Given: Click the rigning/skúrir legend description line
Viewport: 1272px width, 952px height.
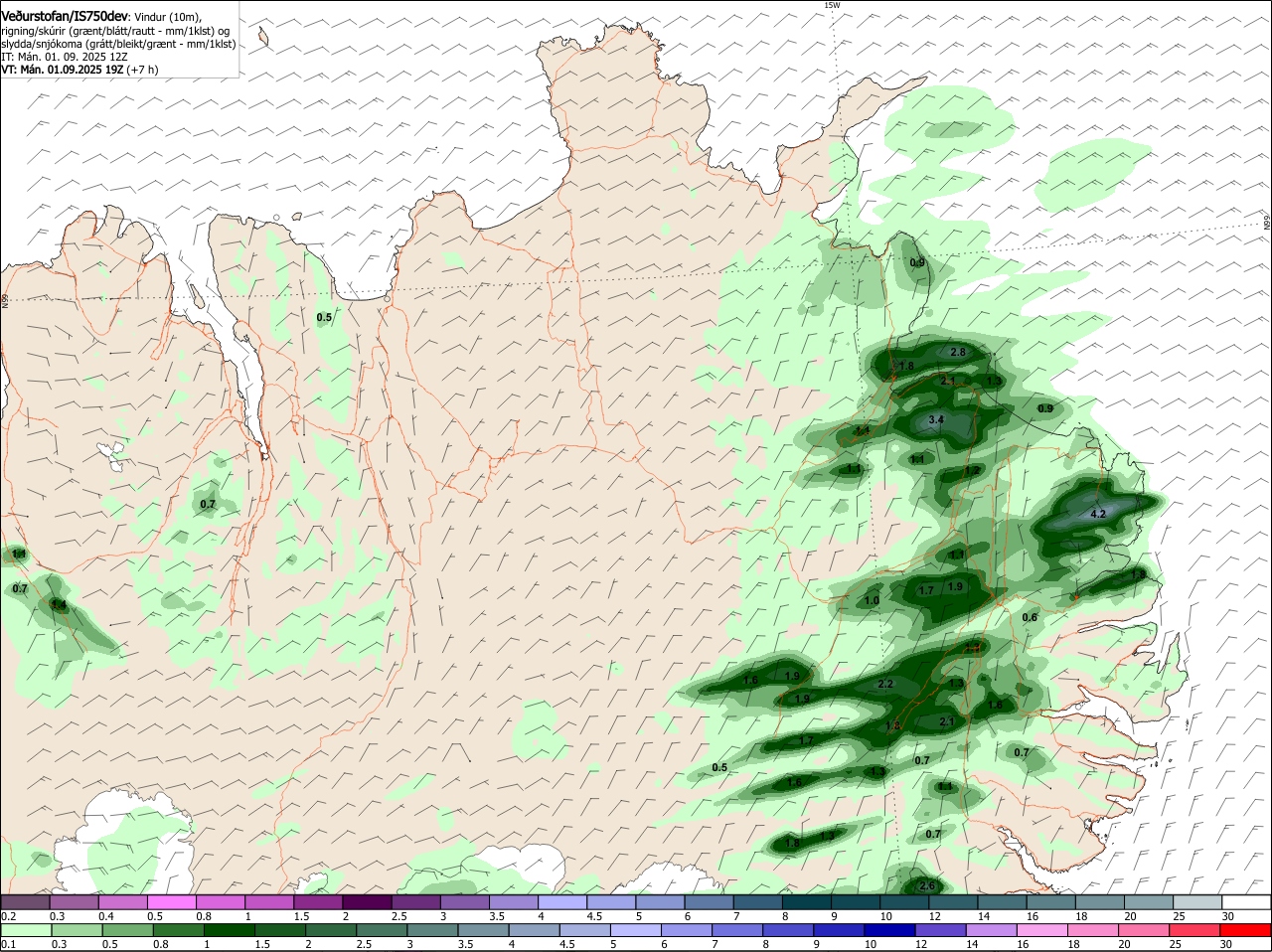Looking at the screenshot, I should click(115, 31).
